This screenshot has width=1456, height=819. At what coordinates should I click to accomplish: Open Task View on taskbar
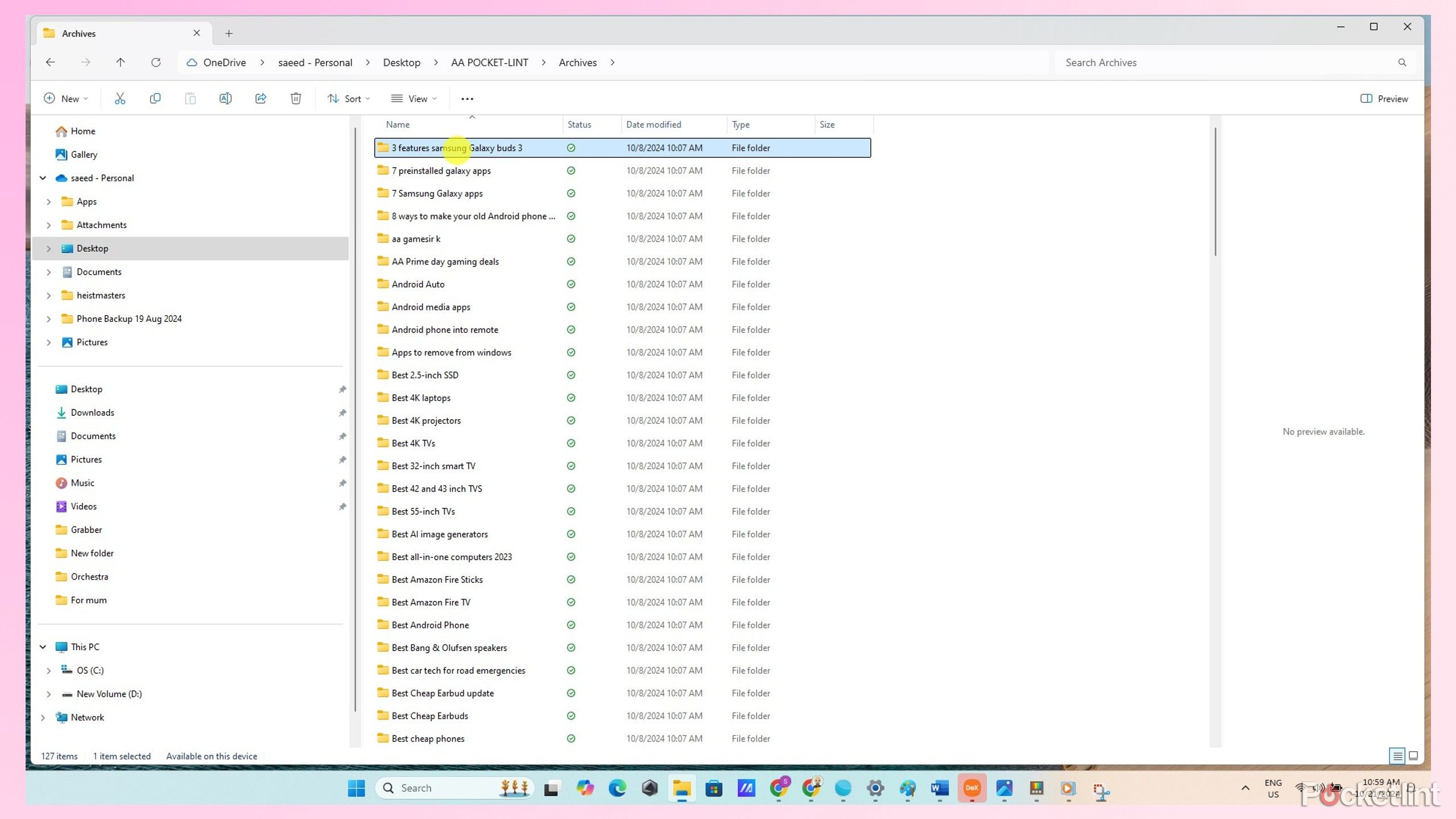click(551, 788)
